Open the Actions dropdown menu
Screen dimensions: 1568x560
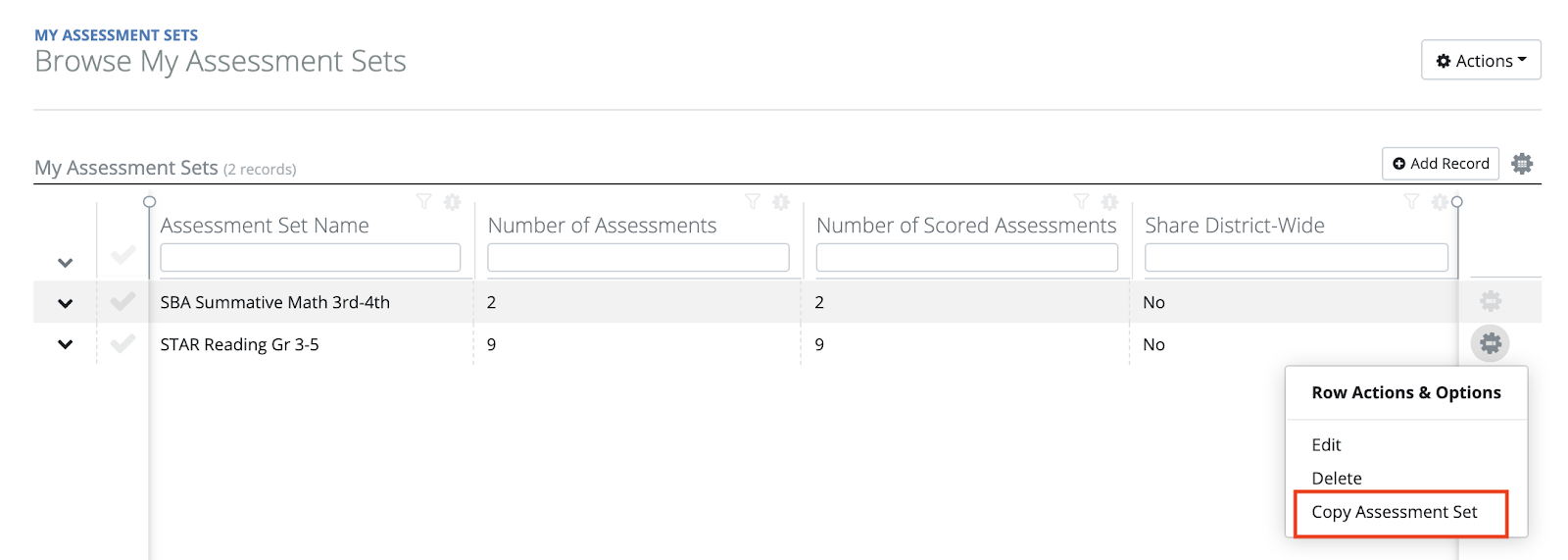1480,61
